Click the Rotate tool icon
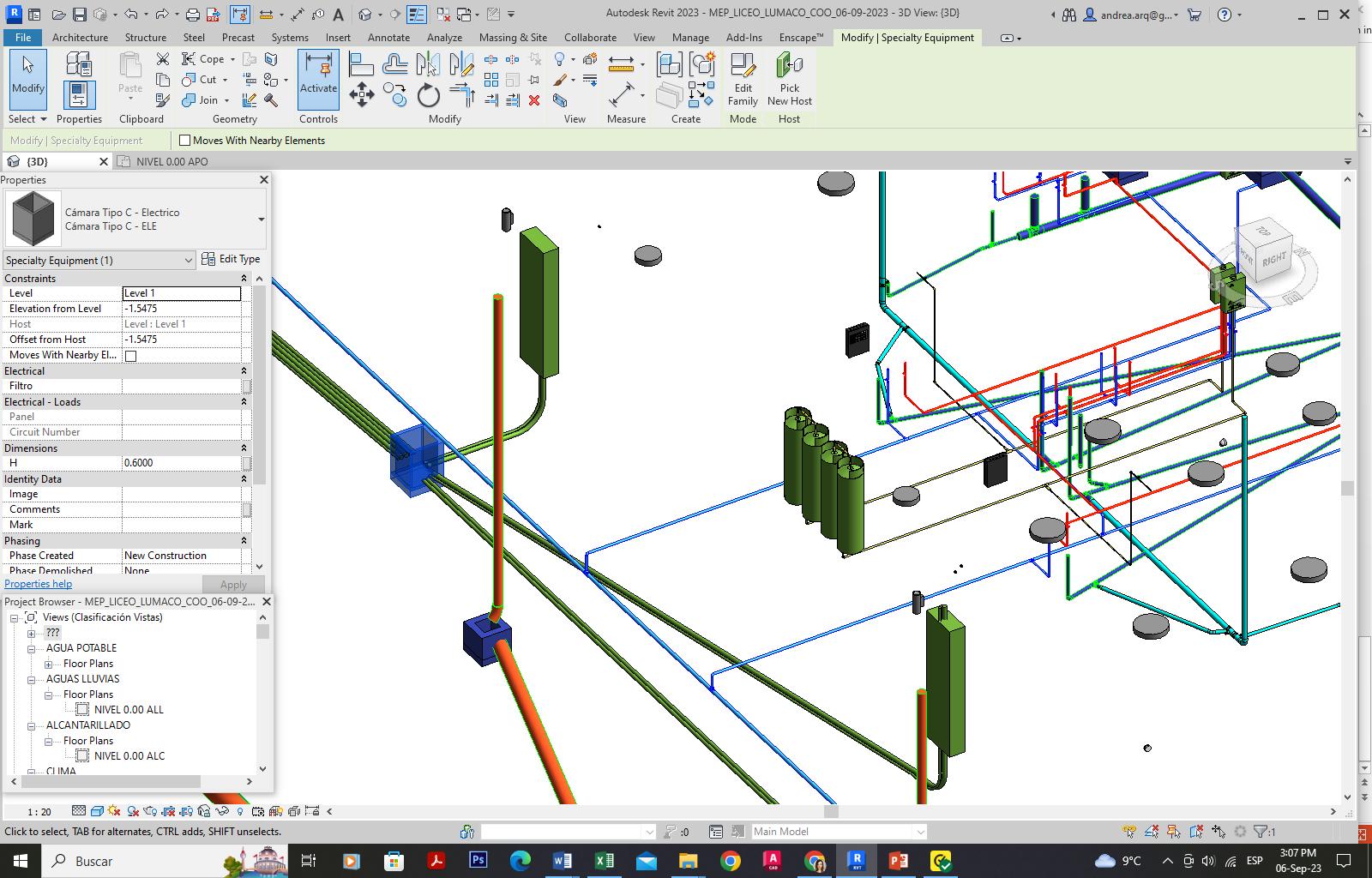The height and width of the screenshot is (878, 1372). coord(428,95)
